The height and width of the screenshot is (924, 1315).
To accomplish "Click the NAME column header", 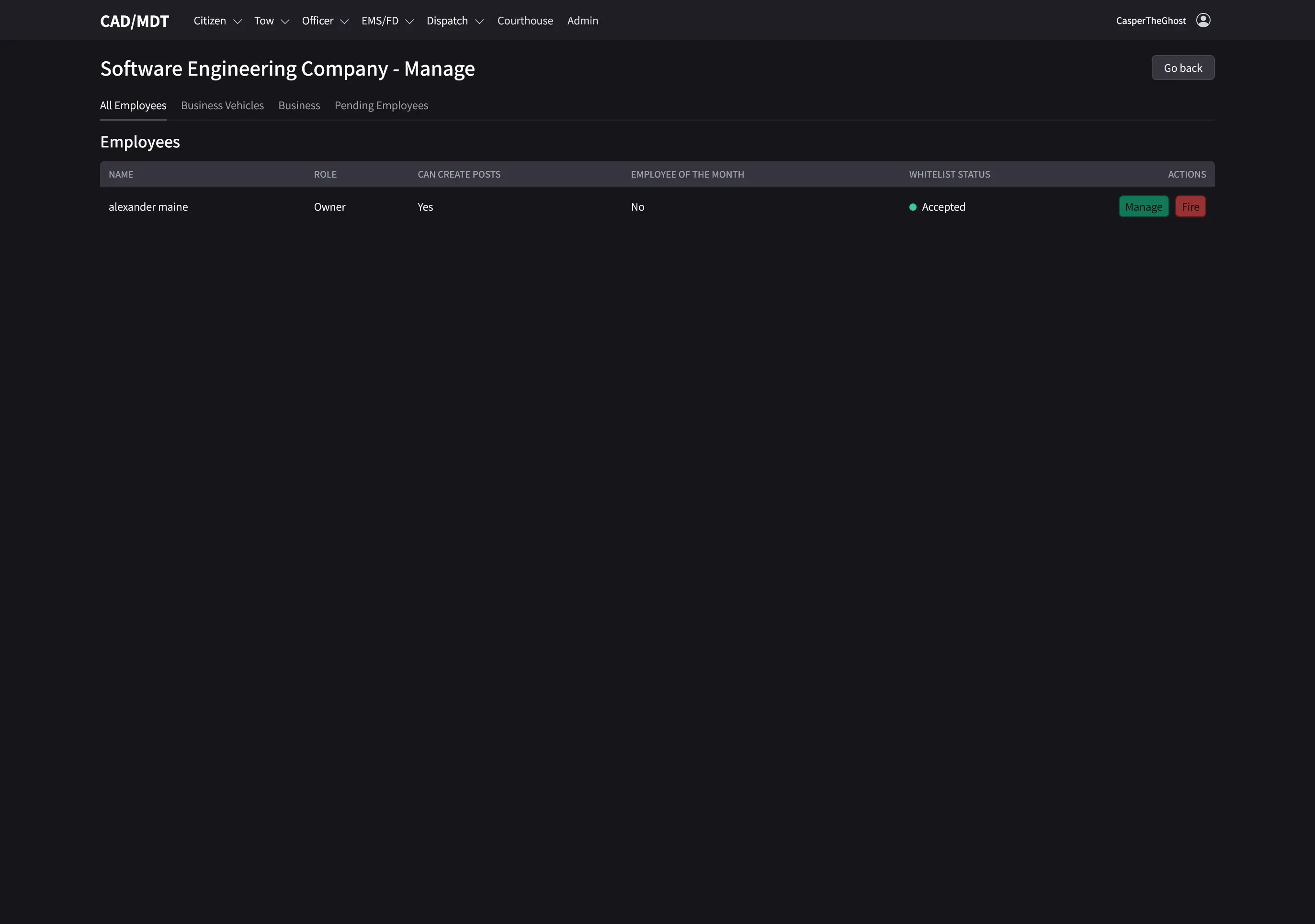I will (122, 174).
